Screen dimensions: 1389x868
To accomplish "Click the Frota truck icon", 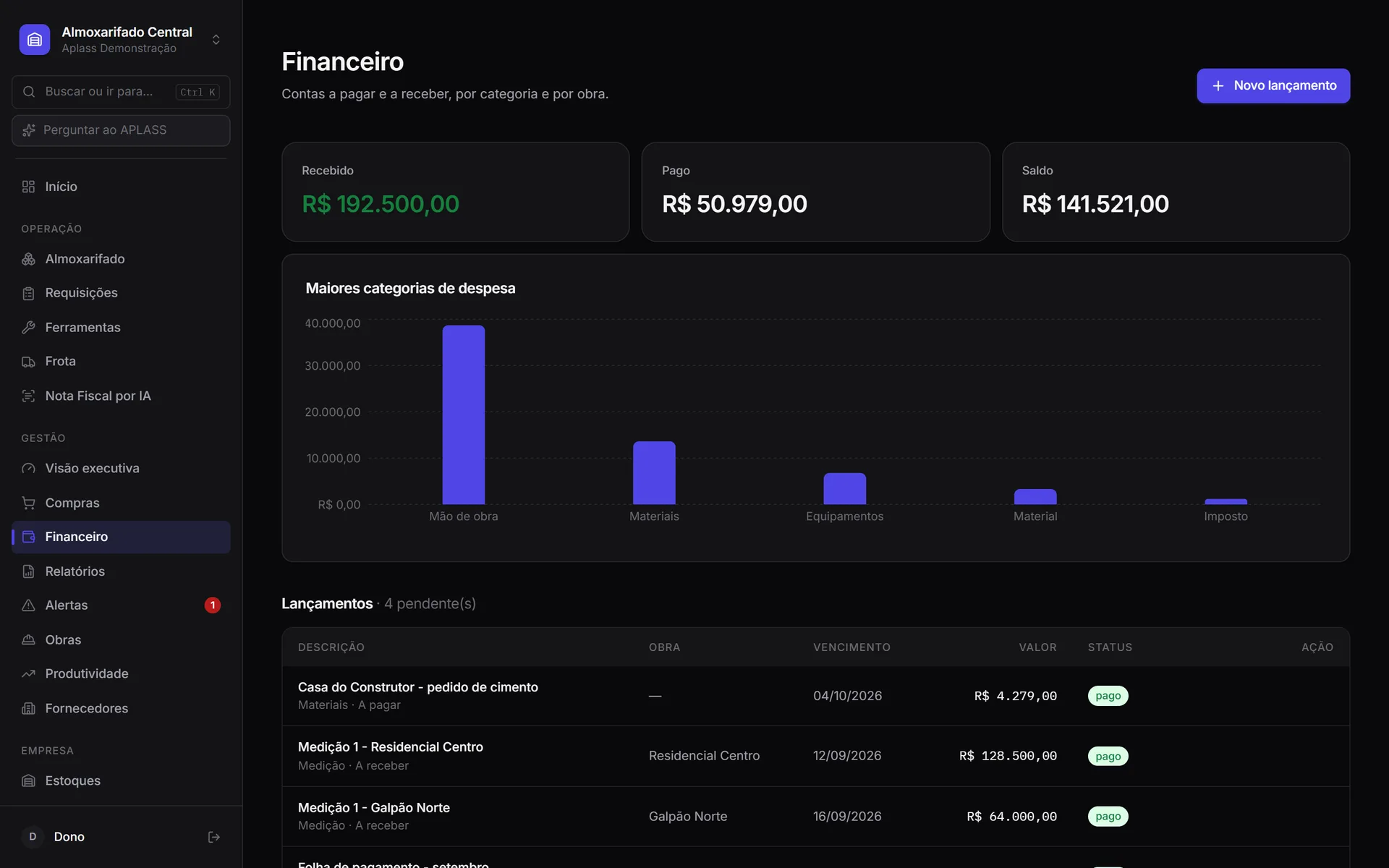I will tap(28, 361).
